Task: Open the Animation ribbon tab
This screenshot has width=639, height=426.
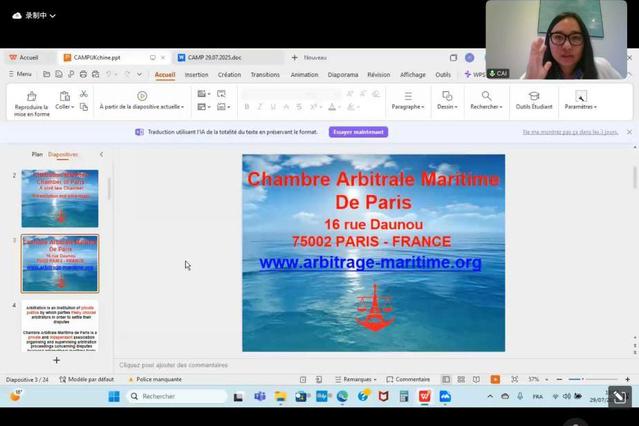Action: point(304,75)
